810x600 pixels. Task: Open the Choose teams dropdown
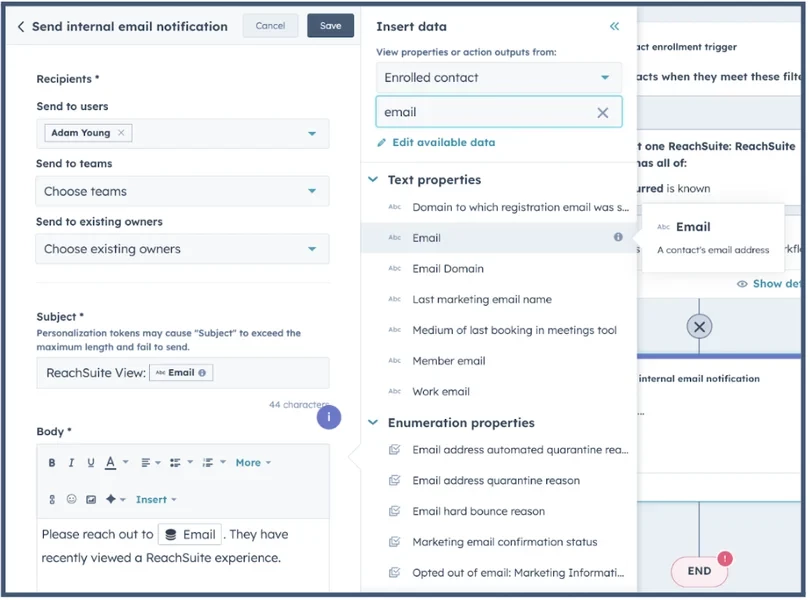(x=182, y=191)
